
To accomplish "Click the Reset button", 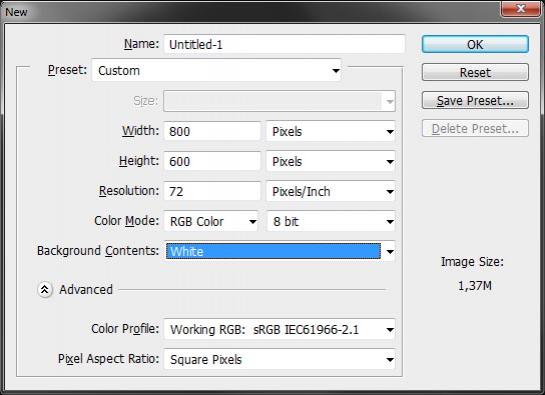I will tap(475, 72).
